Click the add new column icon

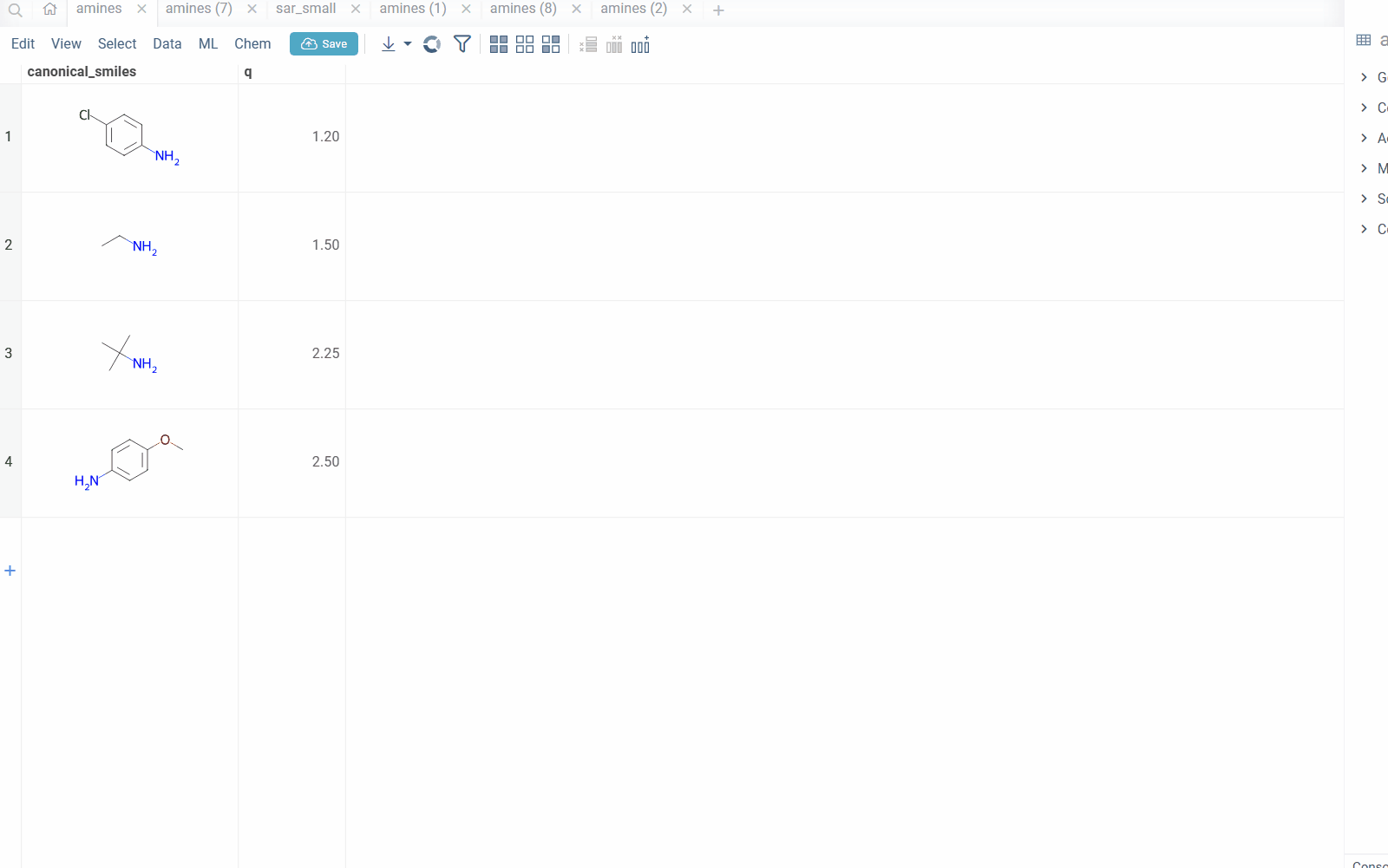click(x=640, y=45)
